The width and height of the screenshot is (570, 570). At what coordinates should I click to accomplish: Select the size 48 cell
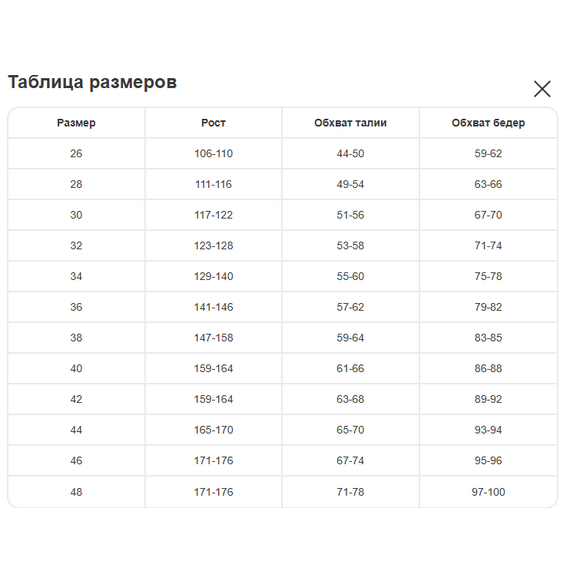(x=76, y=492)
